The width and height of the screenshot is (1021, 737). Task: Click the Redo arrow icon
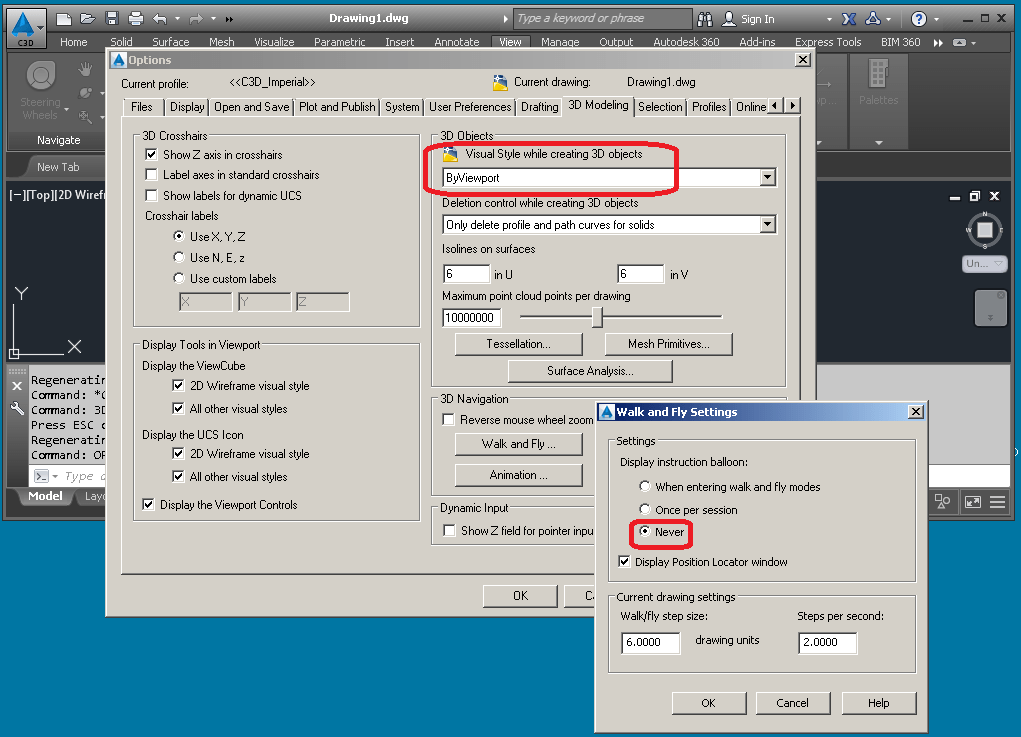coord(196,19)
